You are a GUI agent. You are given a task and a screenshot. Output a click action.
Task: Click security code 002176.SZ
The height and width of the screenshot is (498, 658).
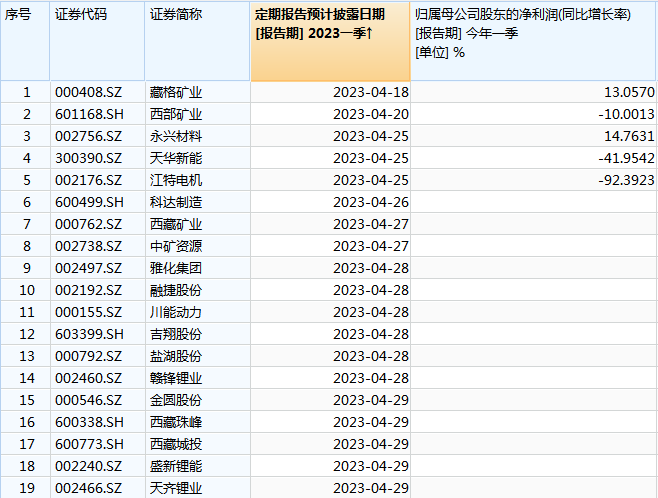pyautogui.click(x=89, y=180)
